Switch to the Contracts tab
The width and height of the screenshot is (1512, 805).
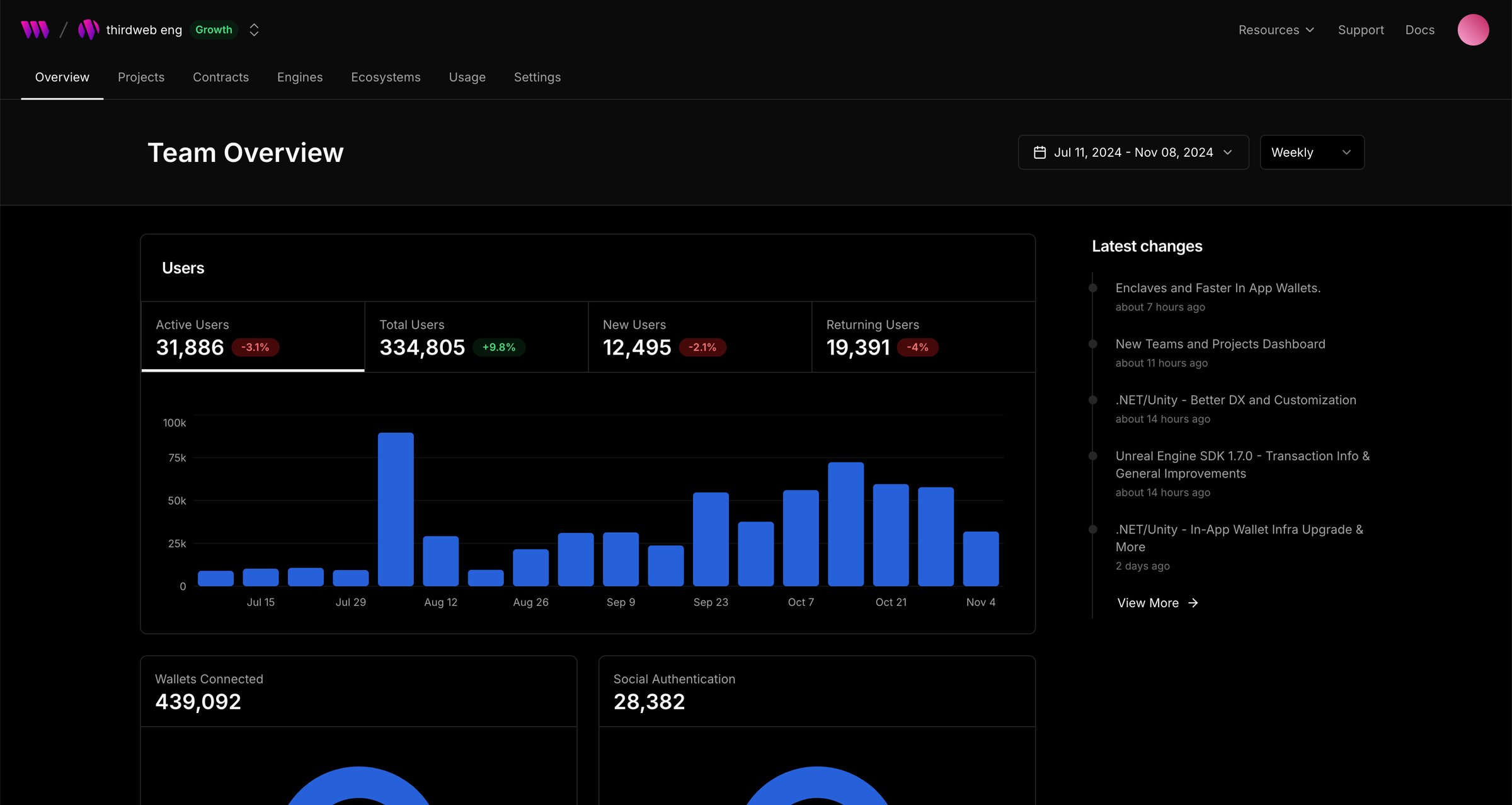click(x=220, y=77)
